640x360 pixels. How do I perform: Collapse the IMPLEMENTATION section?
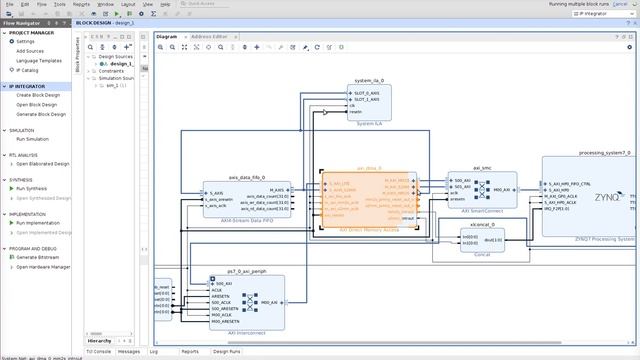(x=5, y=214)
